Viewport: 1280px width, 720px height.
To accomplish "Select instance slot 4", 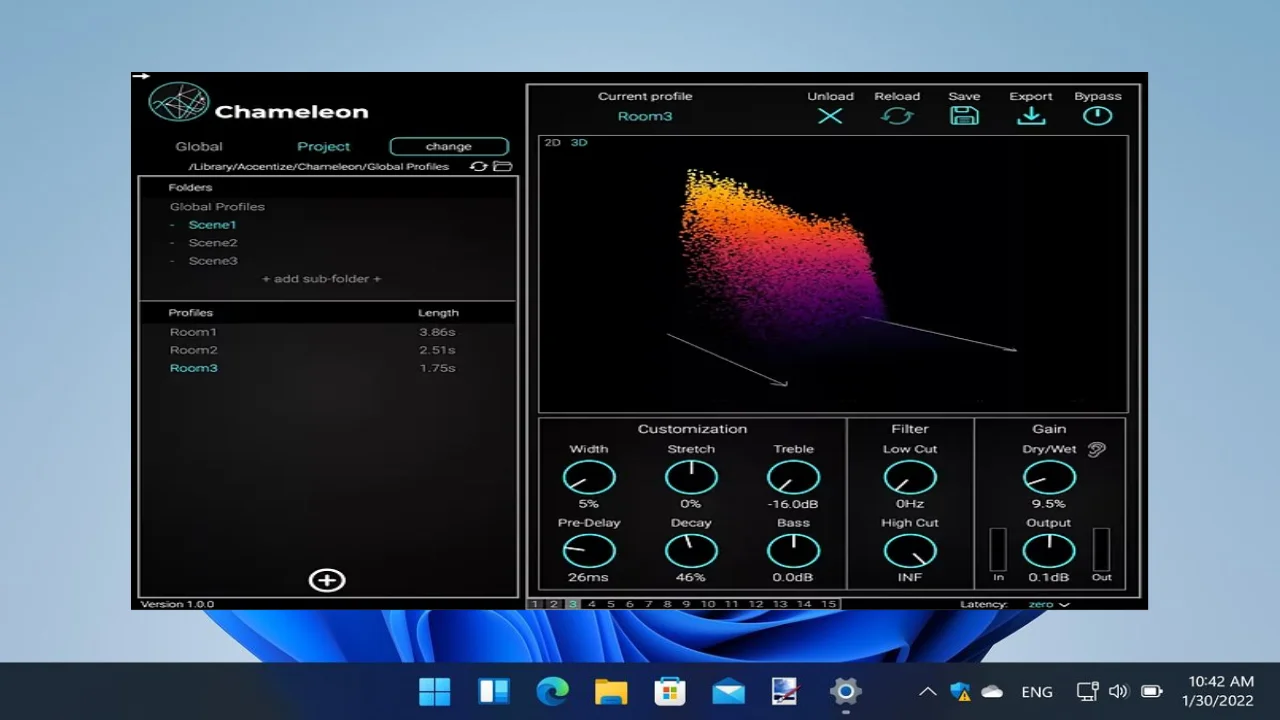I will tap(592, 604).
